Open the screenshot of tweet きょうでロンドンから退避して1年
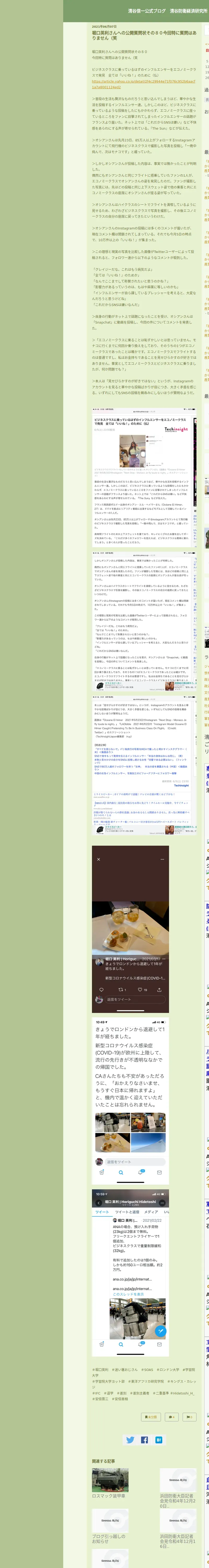 click(130, 1100)
